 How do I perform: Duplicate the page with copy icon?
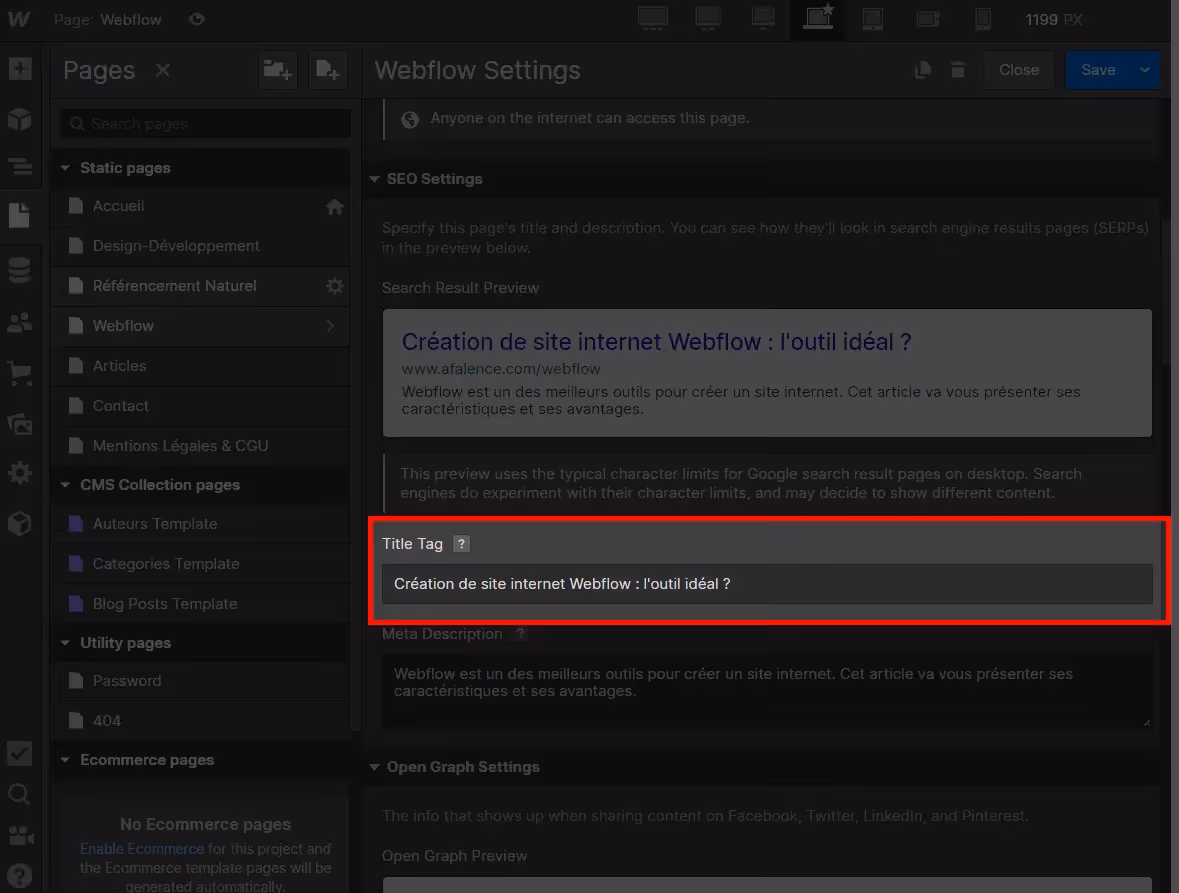[x=923, y=70]
